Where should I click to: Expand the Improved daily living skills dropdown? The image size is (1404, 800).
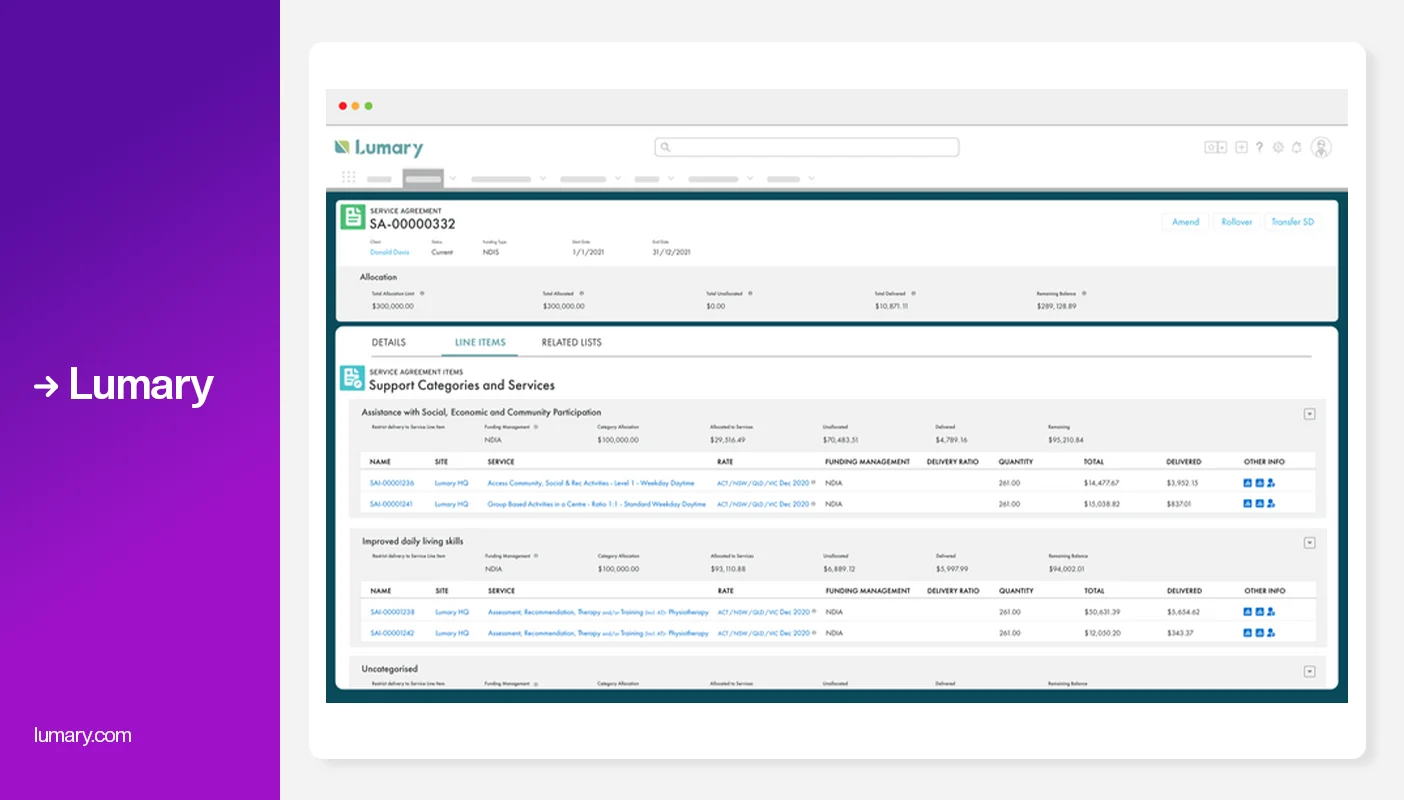click(x=1309, y=543)
